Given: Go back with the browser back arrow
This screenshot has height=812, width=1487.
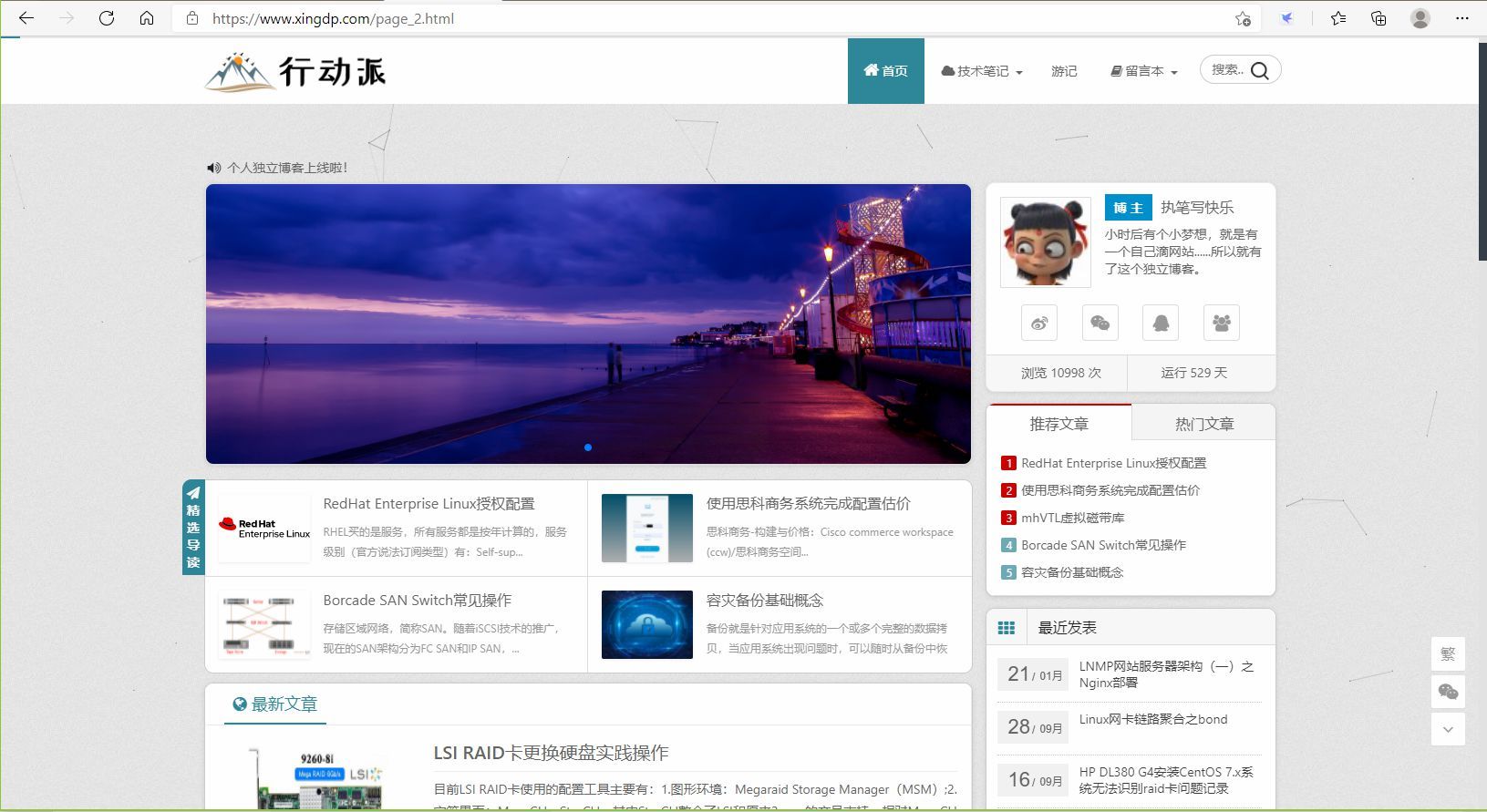Looking at the screenshot, I should coord(26,18).
